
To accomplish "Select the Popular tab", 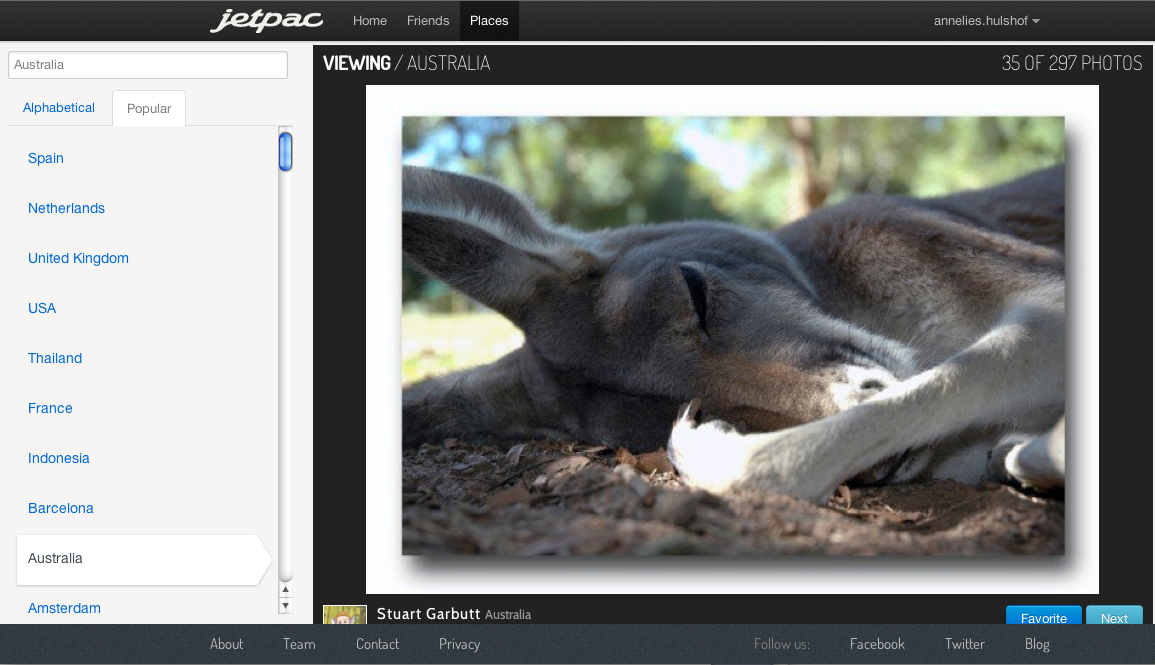I will coord(149,109).
